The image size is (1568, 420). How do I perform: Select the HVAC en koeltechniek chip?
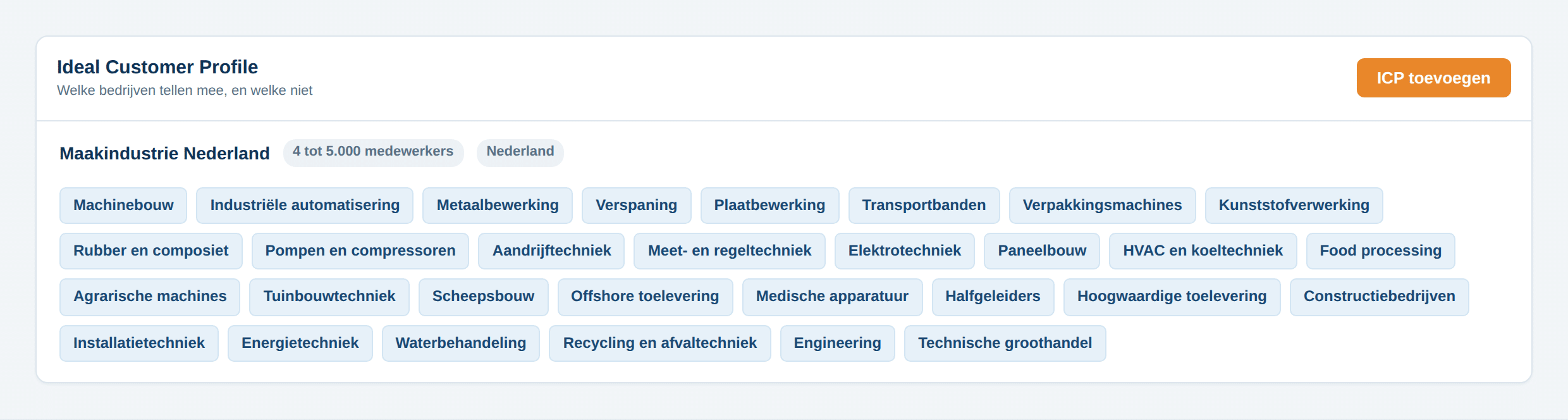pos(1203,251)
